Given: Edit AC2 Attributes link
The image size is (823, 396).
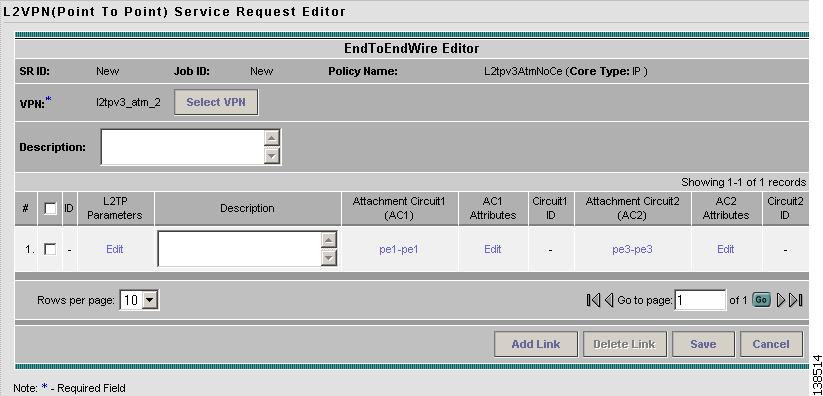Looking at the screenshot, I should (x=725, y=249).
